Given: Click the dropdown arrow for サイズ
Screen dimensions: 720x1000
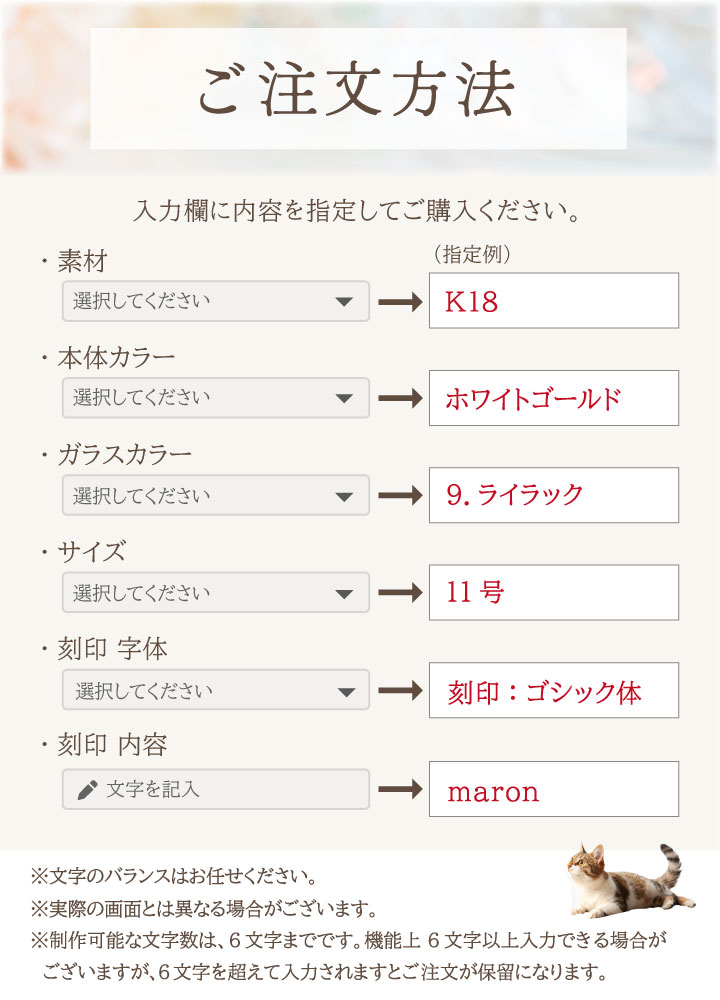Looking at the screenshot, I should (345, 593).
